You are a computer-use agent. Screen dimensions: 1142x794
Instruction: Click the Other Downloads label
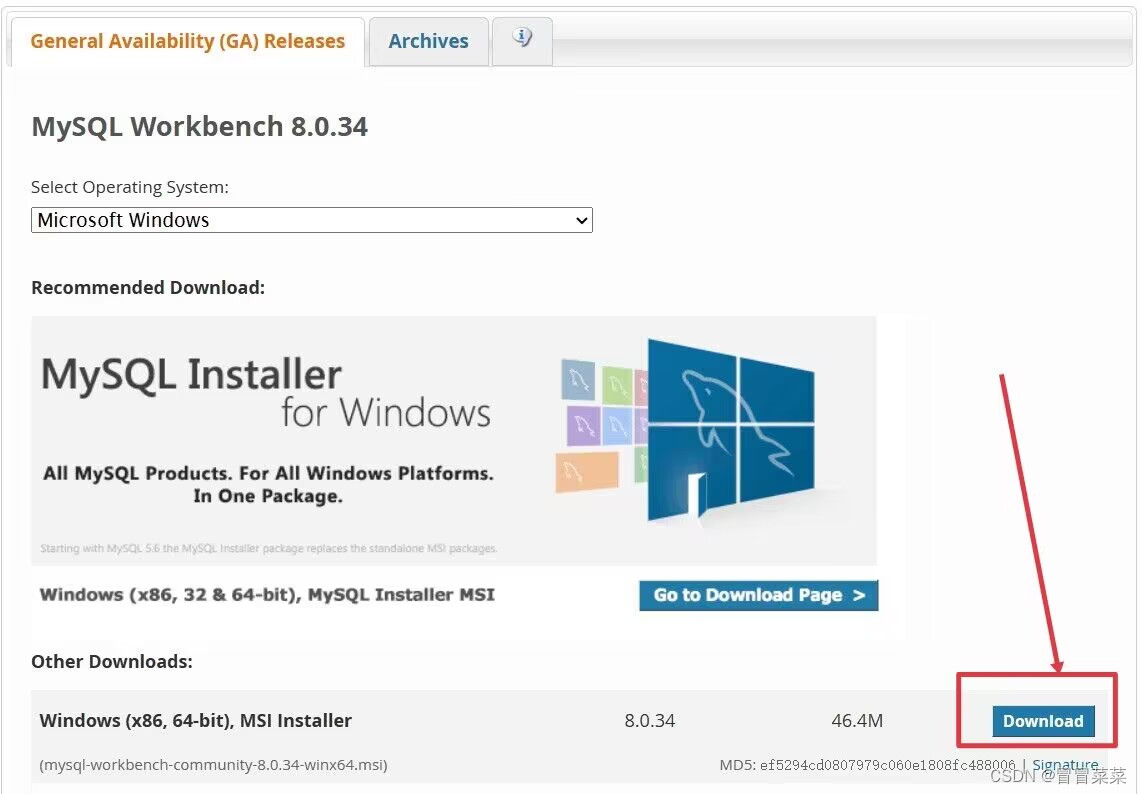coord(112,661)
